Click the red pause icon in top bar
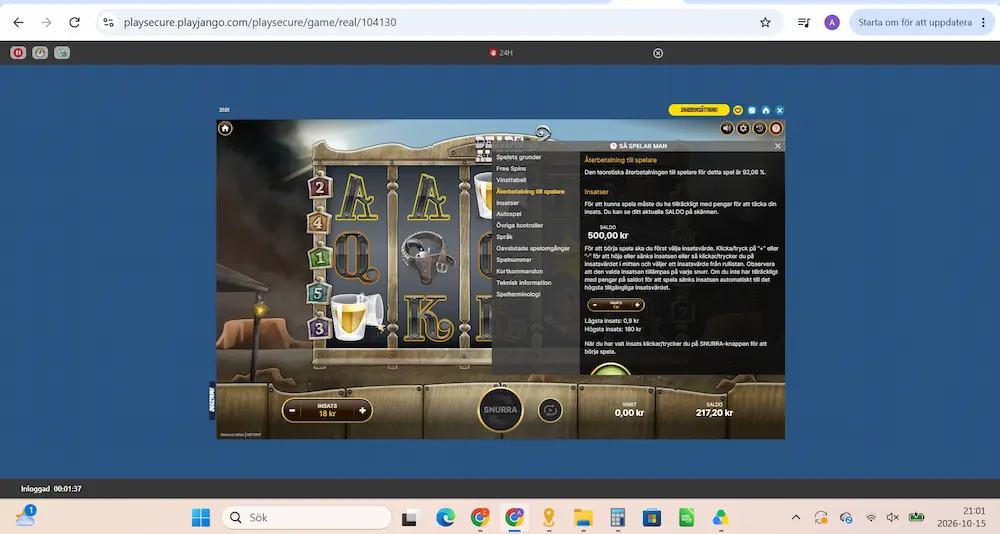 tap(18, 53)
